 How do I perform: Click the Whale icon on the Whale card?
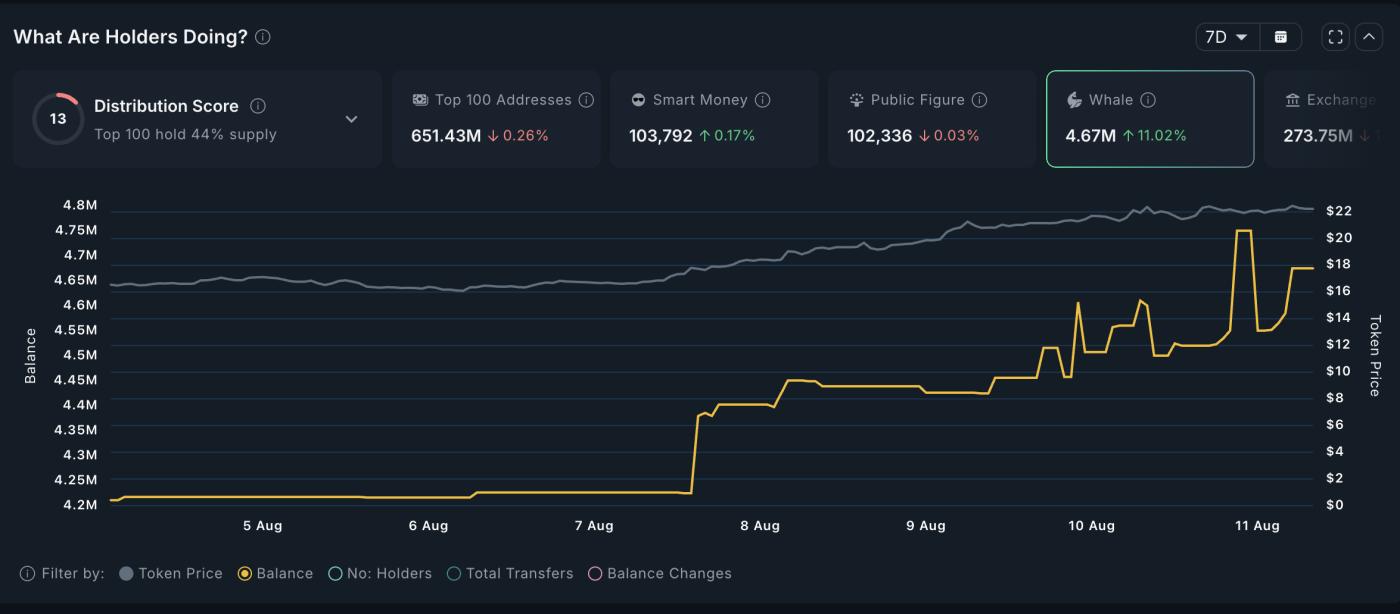pos(1073,100)
